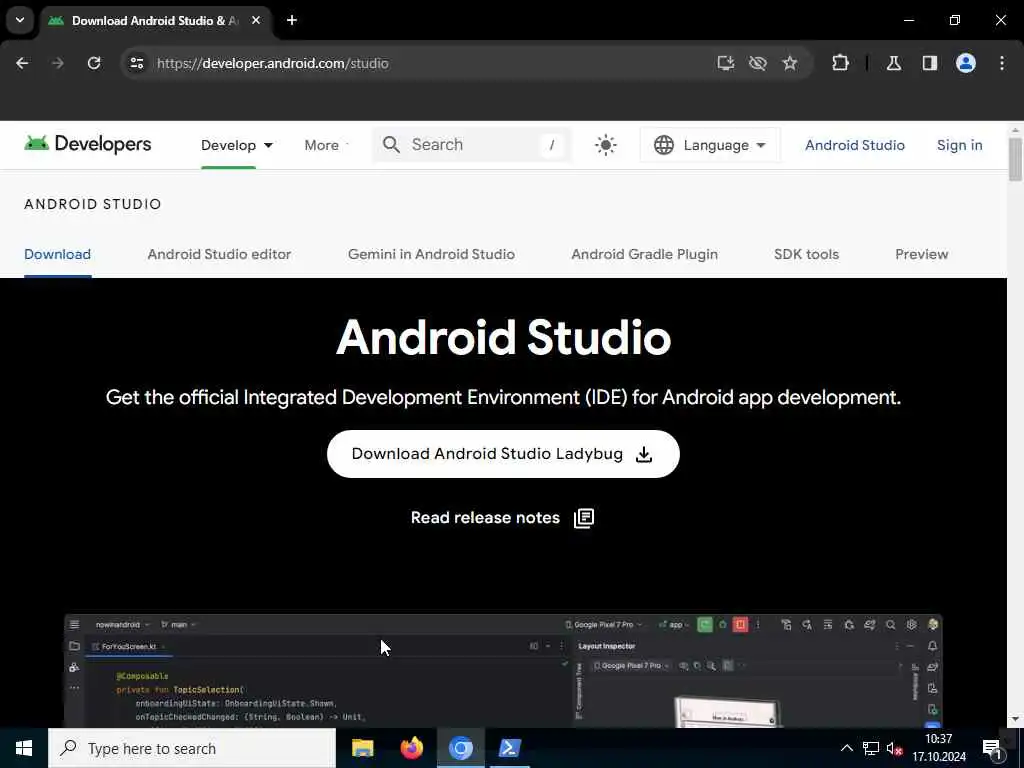The width and height of the screenshot is (1024, 768).
Task: Switch to Gemini in Android Studio tab
Action: click(x=431, y=254)
